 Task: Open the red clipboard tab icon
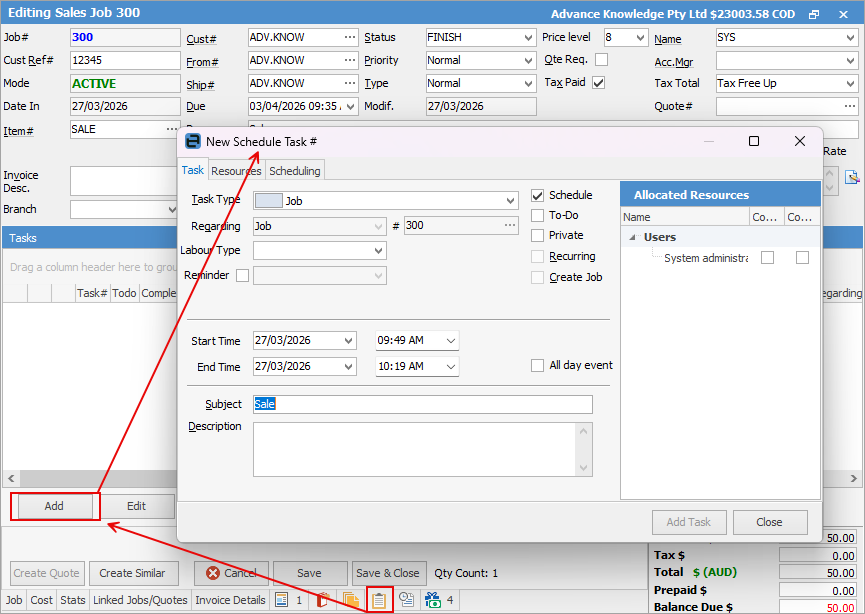pos(324,600)
